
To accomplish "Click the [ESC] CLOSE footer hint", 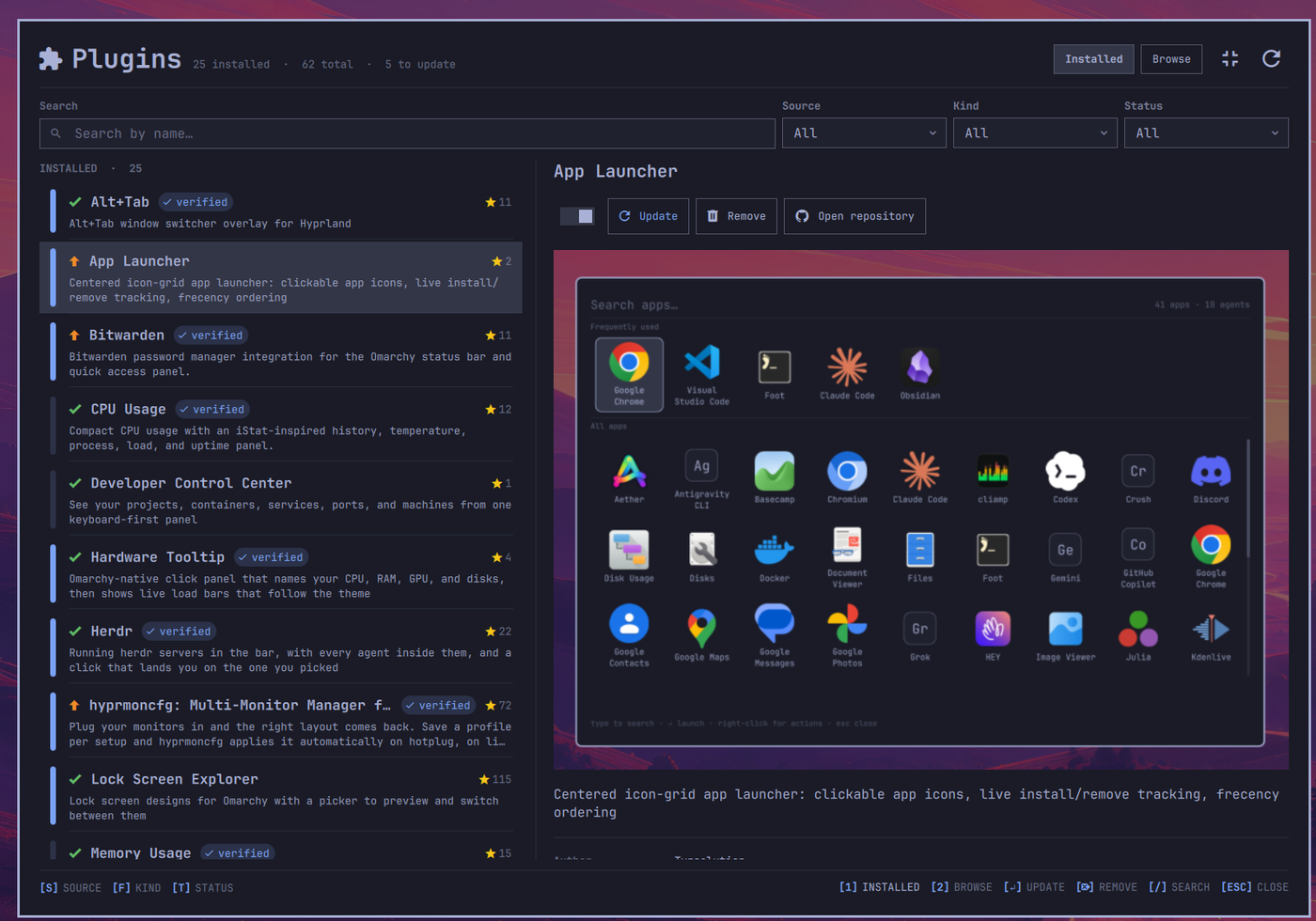I will [x=1254, y=887].
